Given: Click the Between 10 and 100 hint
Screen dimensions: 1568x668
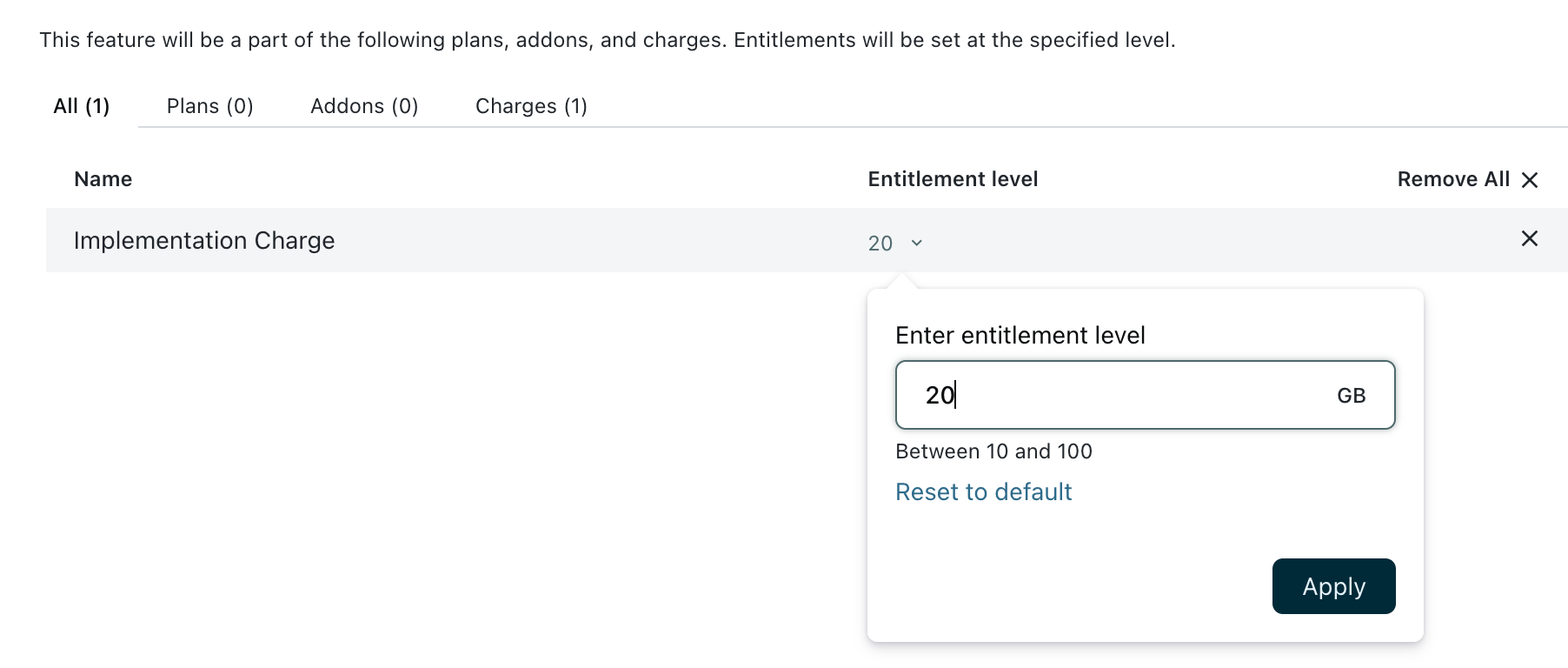Looking at the screenshot, I should (993, 451).
